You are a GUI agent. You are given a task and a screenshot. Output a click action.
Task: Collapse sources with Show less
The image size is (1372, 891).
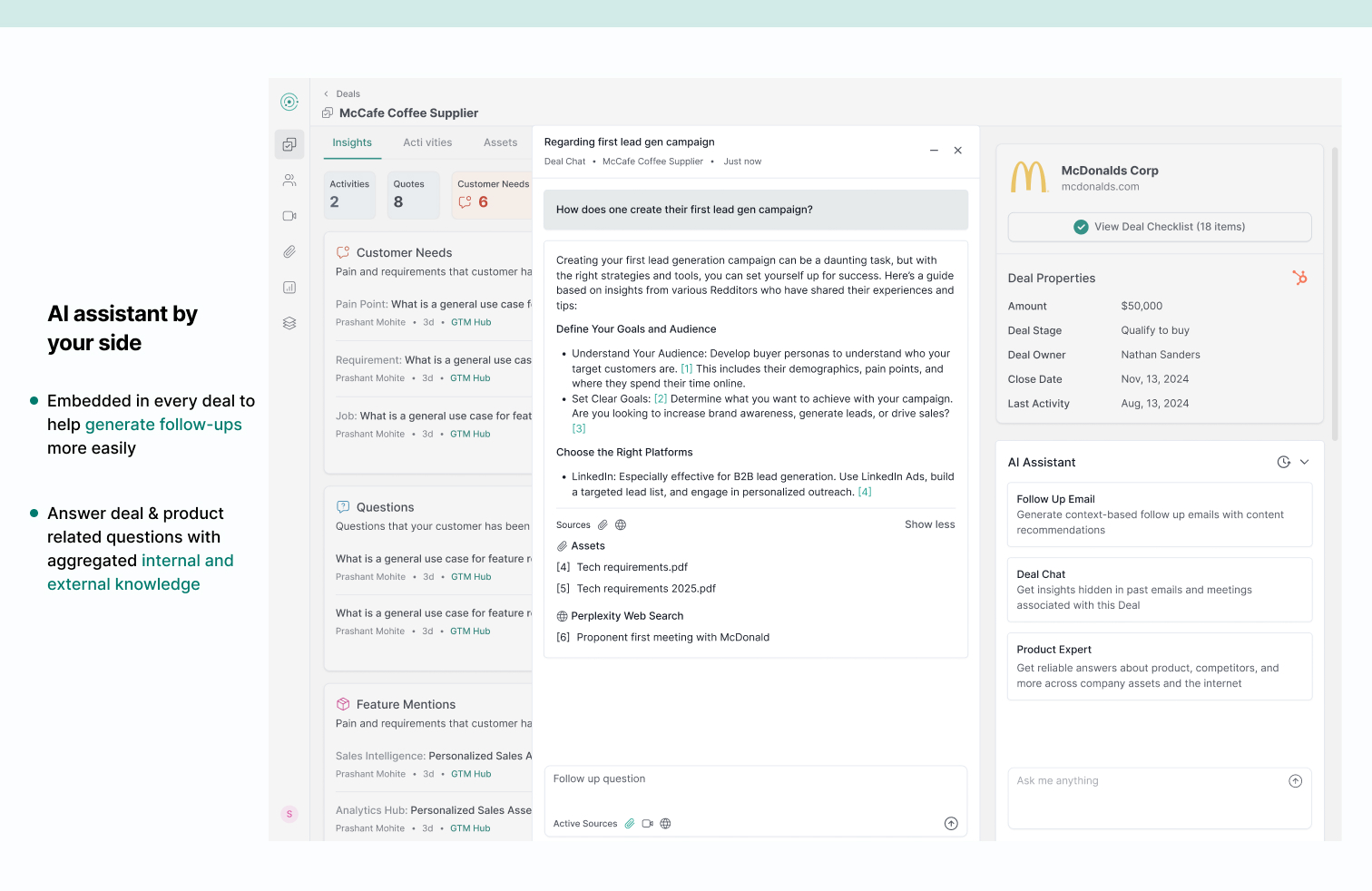[x=929, y=524]
